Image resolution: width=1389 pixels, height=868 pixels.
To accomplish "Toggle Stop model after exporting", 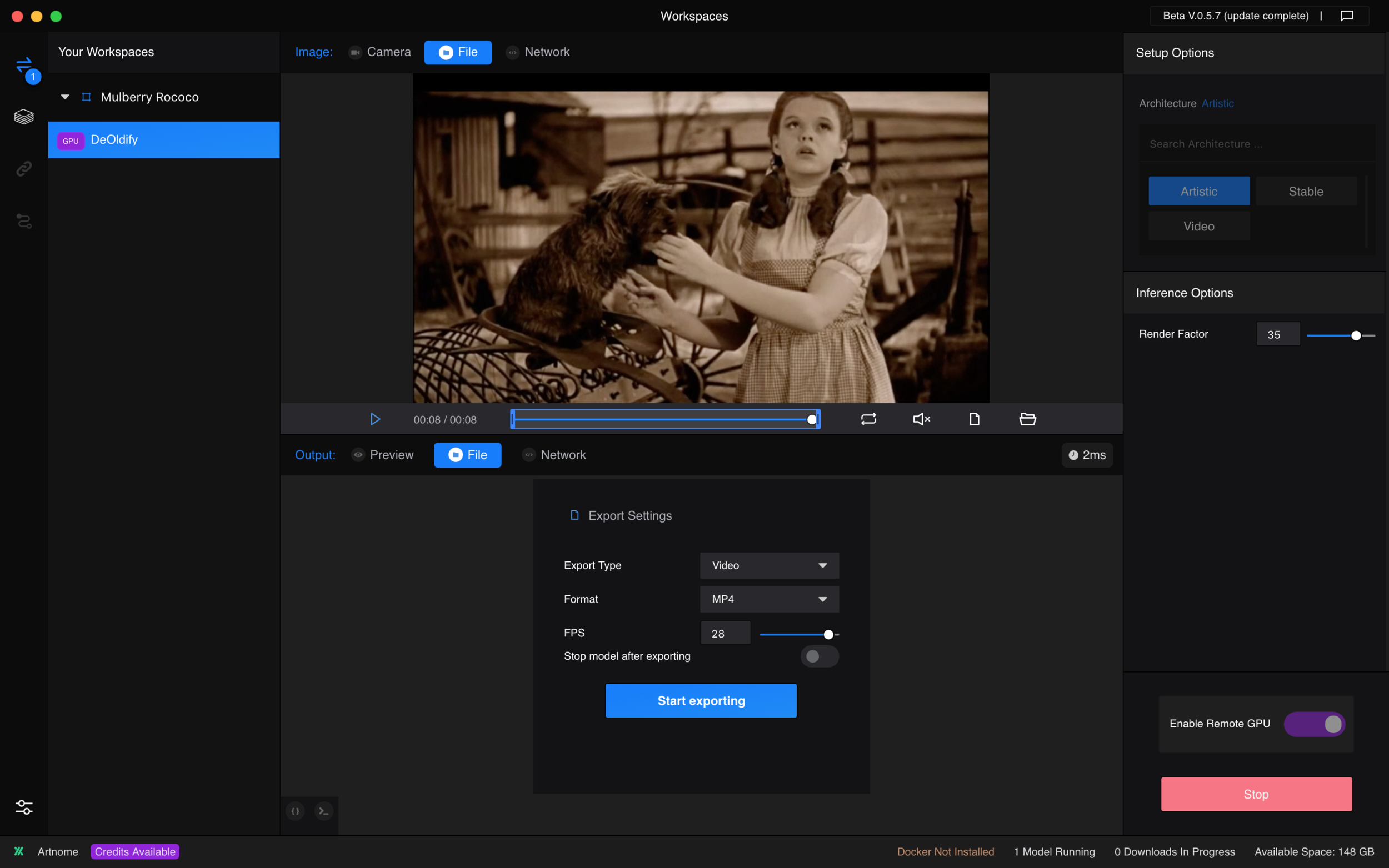I will click(x=820, y=656).
